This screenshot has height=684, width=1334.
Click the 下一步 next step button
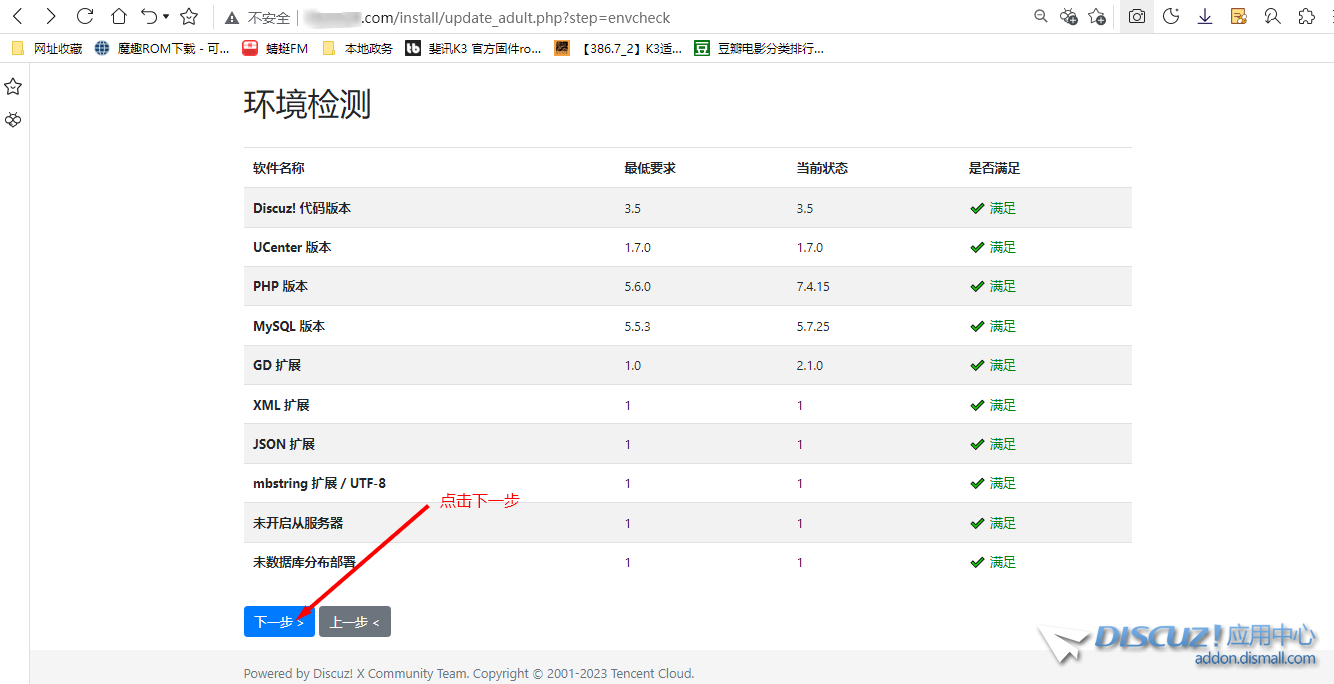[x=279, y=622]
